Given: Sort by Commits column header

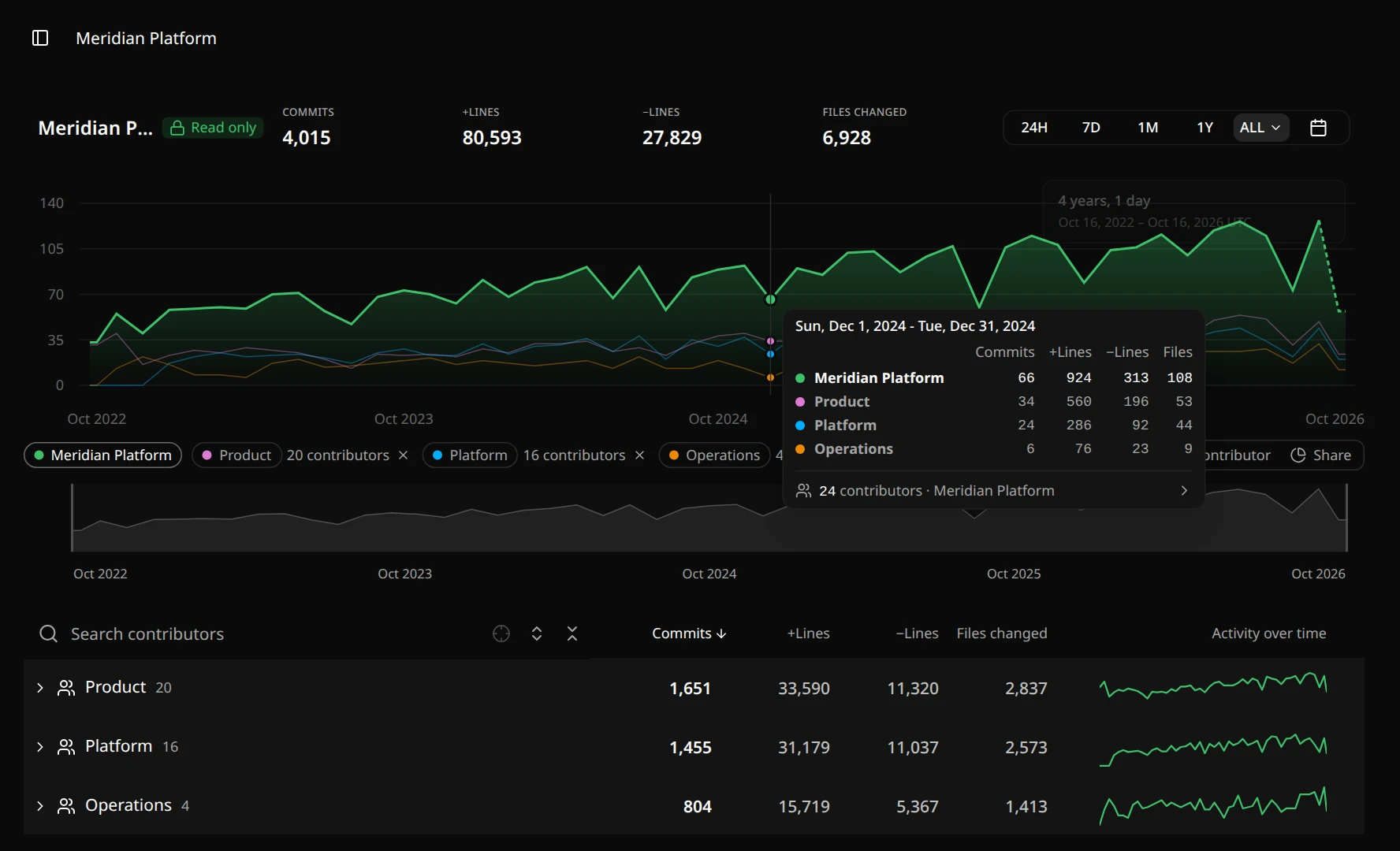Looking at the screenshot, I should click(689, 634).
